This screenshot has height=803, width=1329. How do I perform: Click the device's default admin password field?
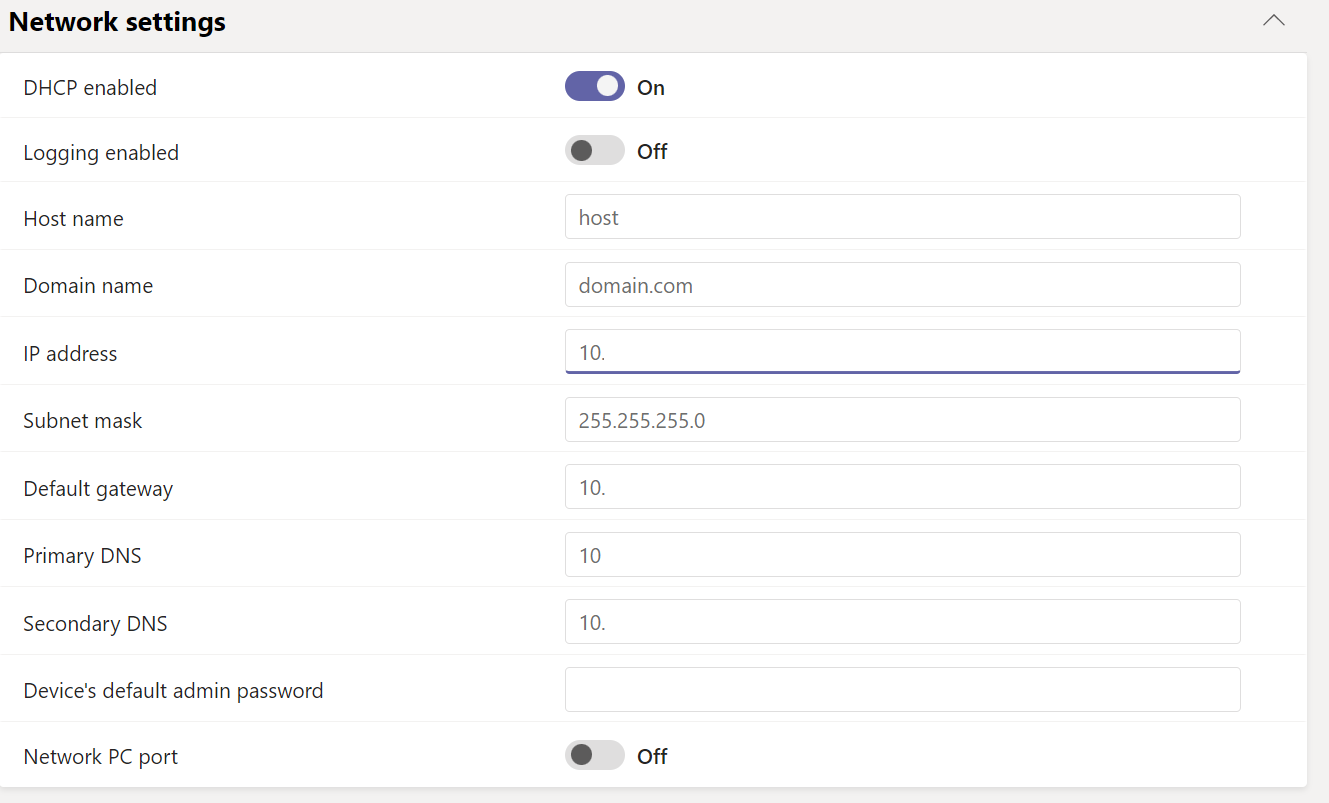point(902,690)
